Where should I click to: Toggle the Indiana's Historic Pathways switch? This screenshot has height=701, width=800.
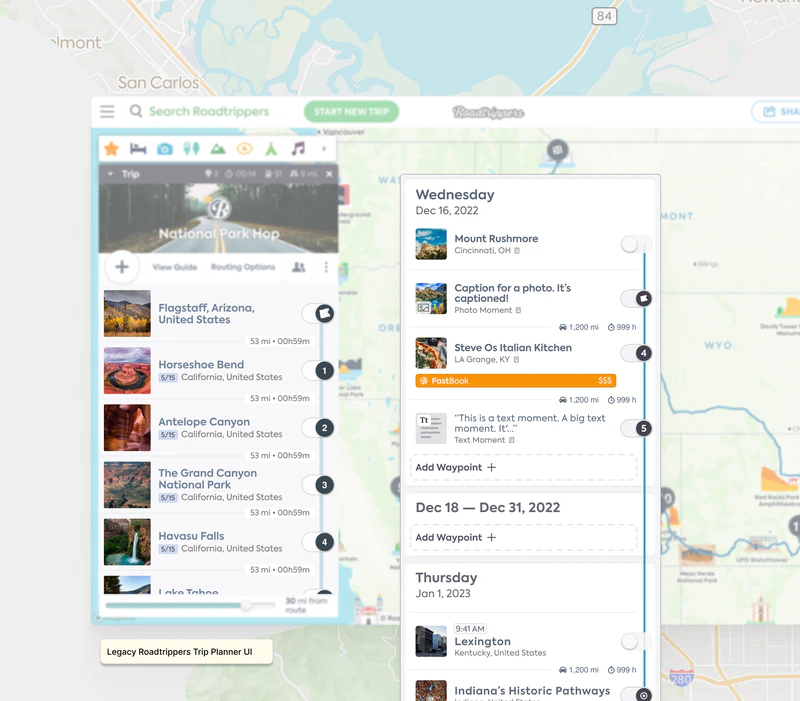pos(636,694)
